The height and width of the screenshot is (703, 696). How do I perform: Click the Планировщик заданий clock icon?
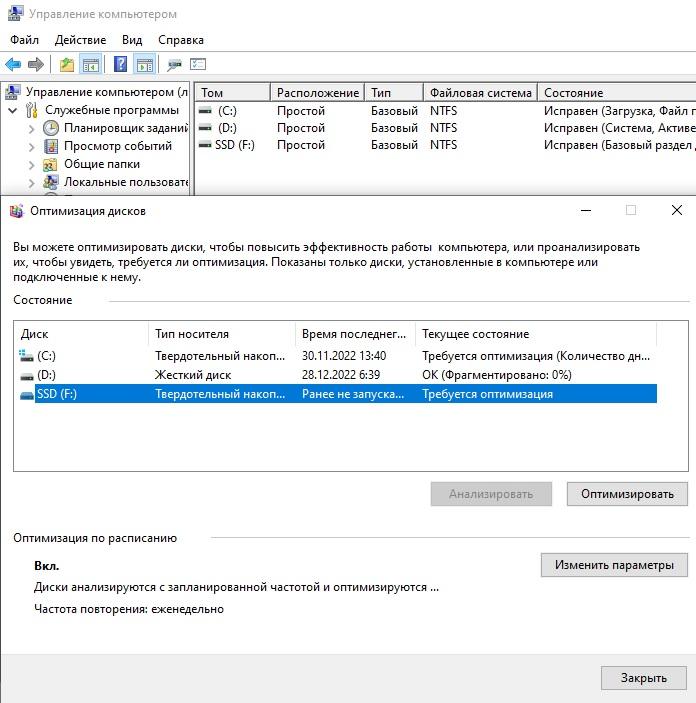click(51, 128)
